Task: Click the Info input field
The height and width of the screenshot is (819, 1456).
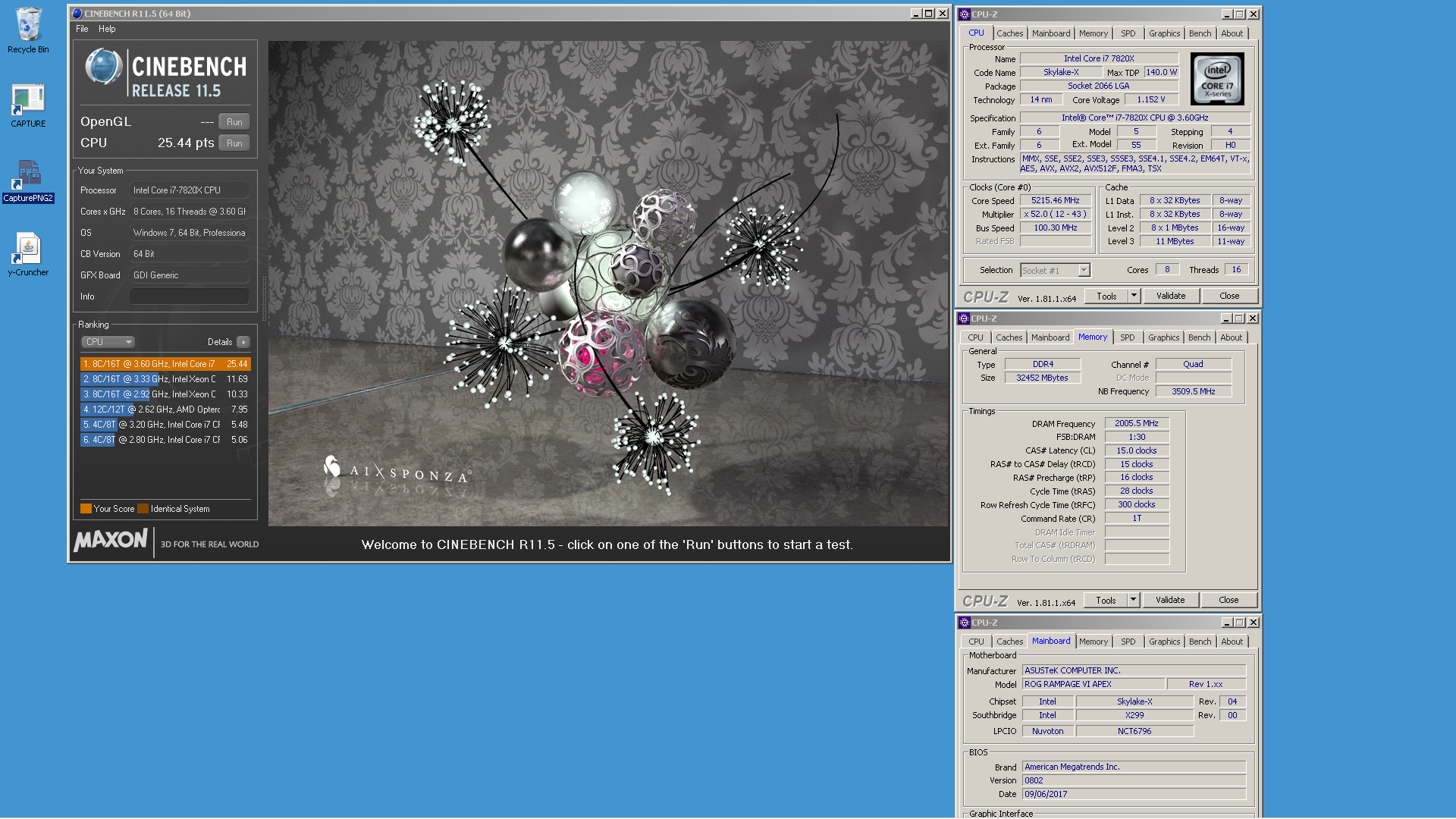Action: click(190, 297)
